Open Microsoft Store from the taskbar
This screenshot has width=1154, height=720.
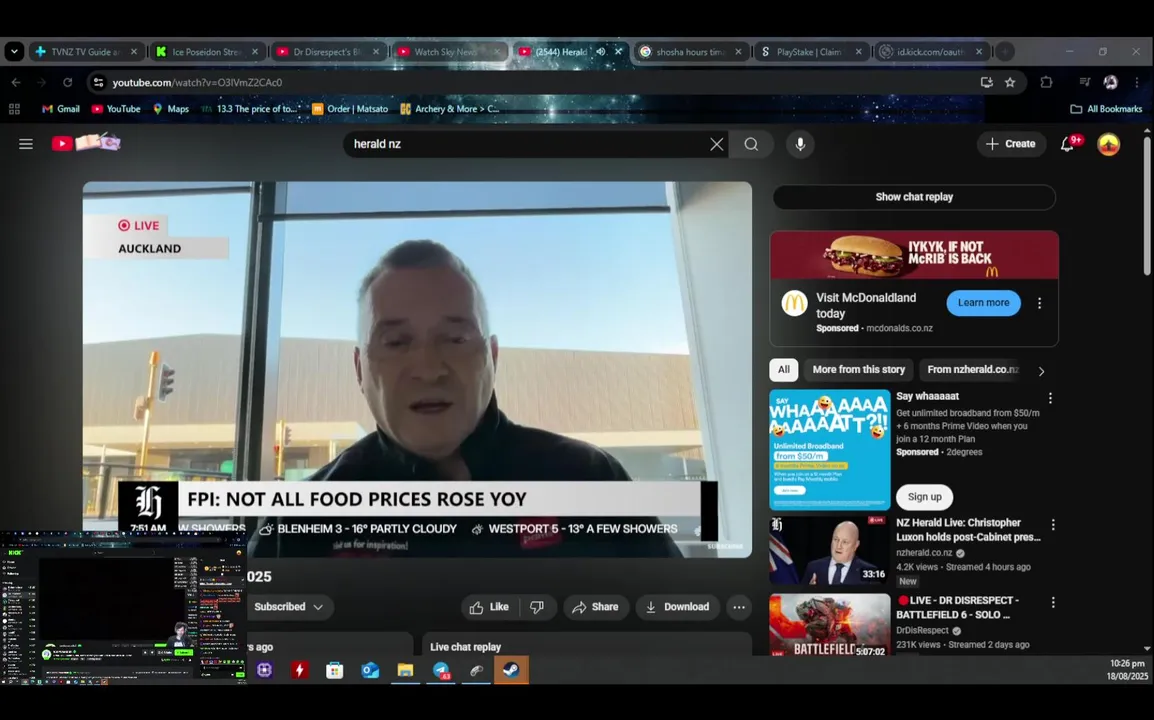(x=334, y=670)
